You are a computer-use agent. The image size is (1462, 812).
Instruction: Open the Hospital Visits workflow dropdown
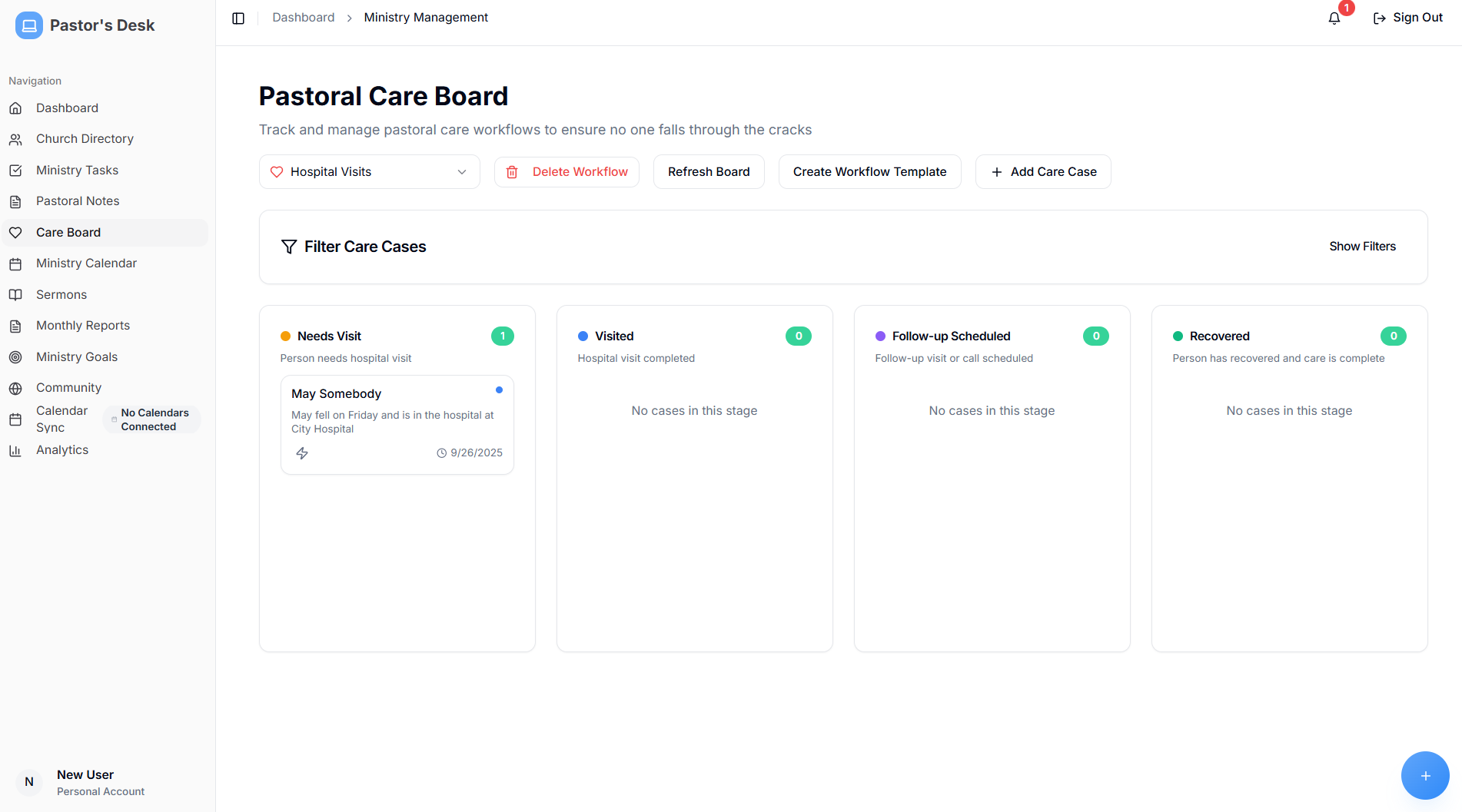tap(369, 172)
